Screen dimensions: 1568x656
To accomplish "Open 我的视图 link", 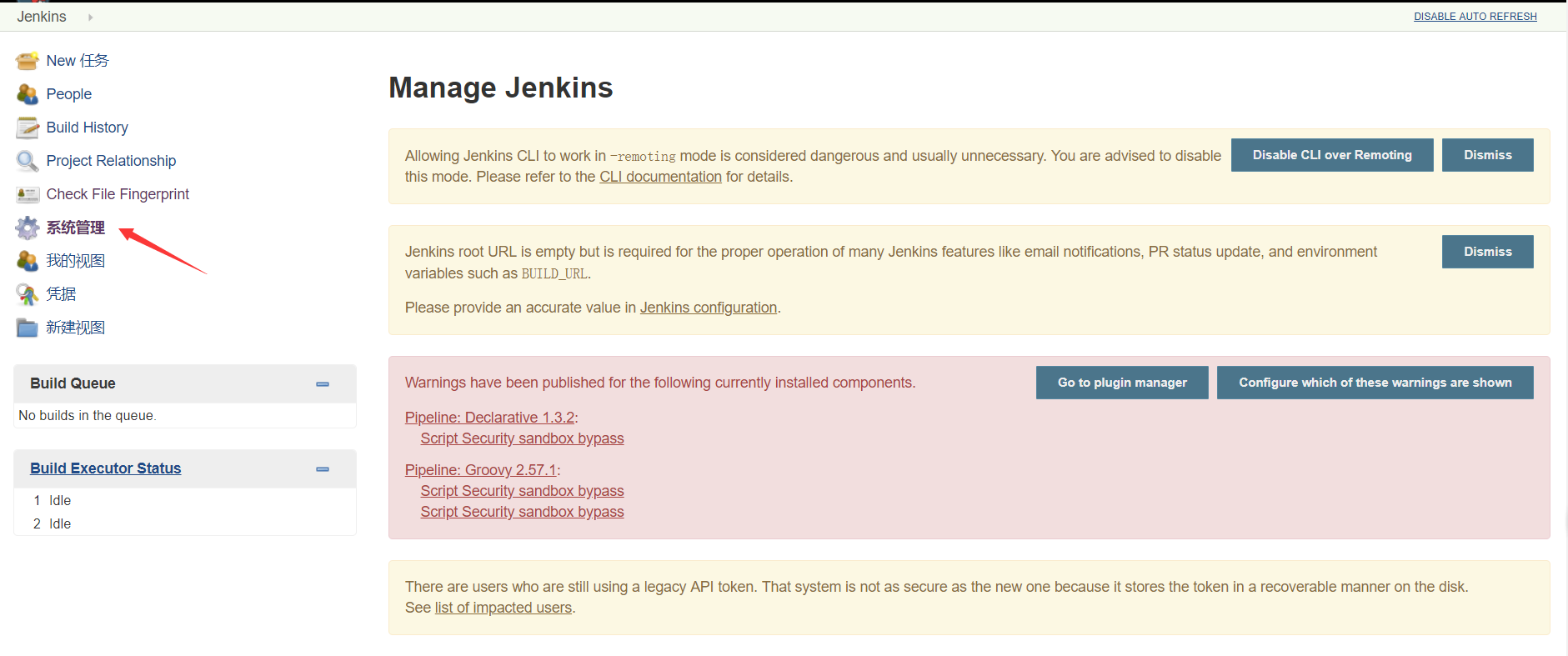I will [x=76, y=261].
